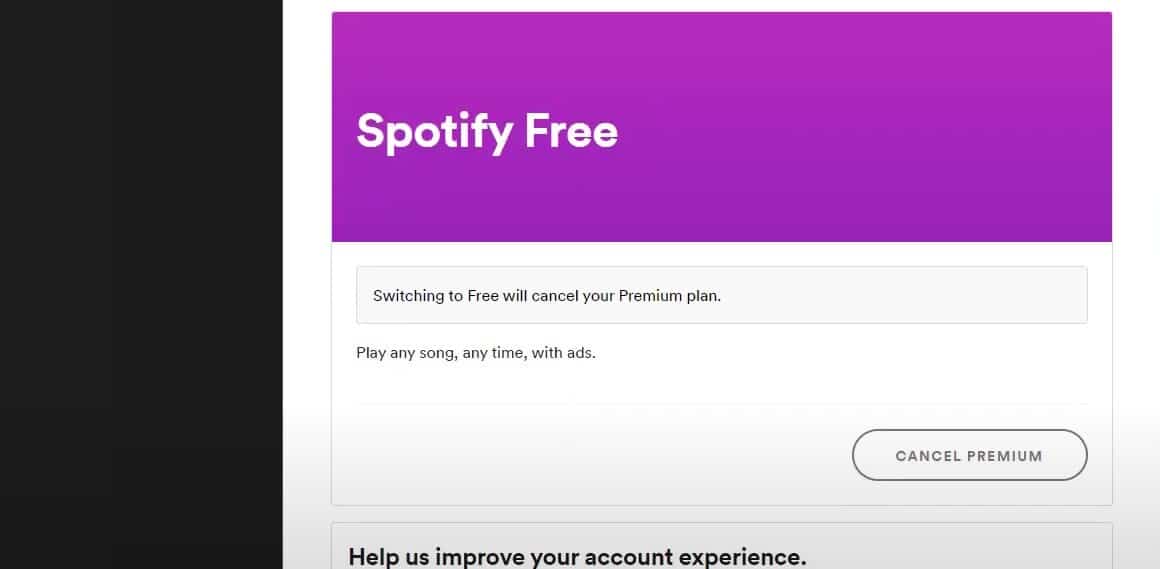Click the CANCEL PREMIUM button
The height and width of the screenshot is (569, 1160).
tap(969, 455)
